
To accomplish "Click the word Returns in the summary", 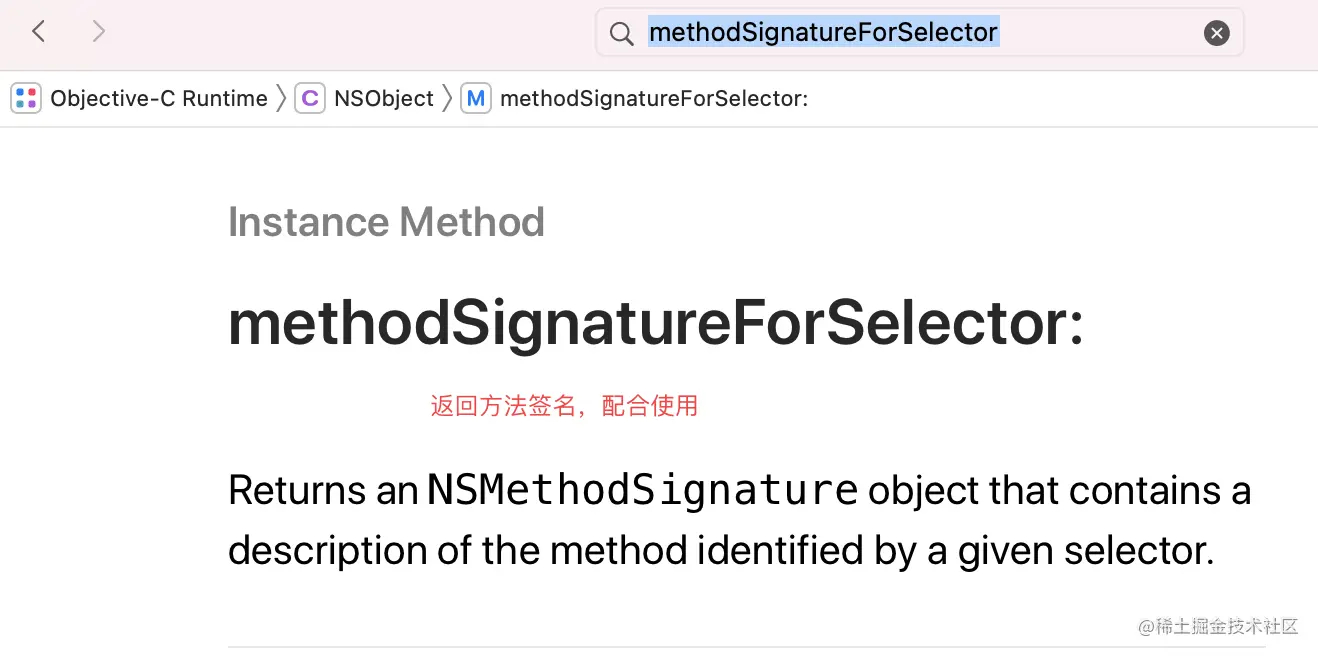I will pos(282,491).
